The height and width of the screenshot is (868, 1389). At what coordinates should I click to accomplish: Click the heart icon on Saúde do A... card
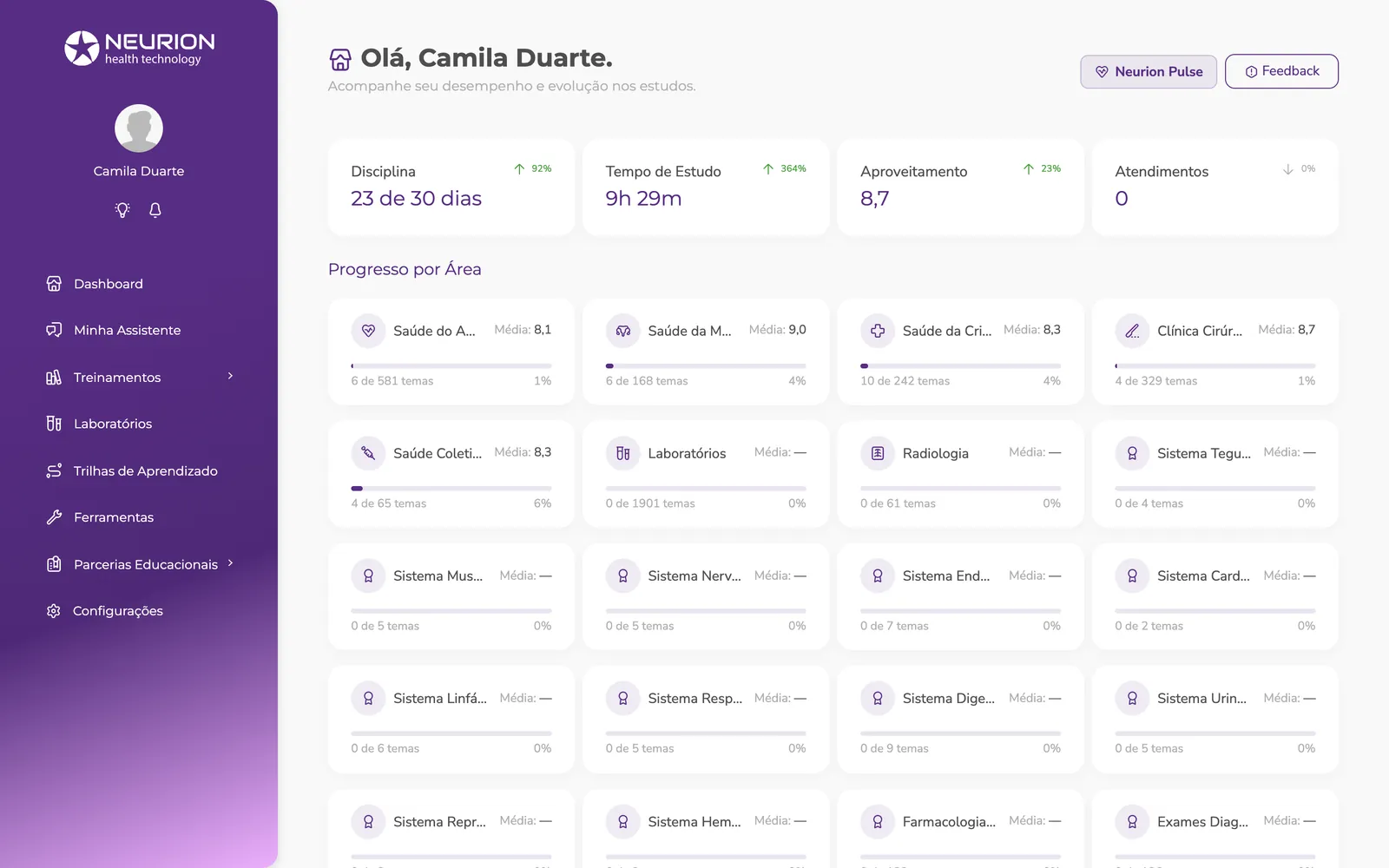tap(368, 331)
